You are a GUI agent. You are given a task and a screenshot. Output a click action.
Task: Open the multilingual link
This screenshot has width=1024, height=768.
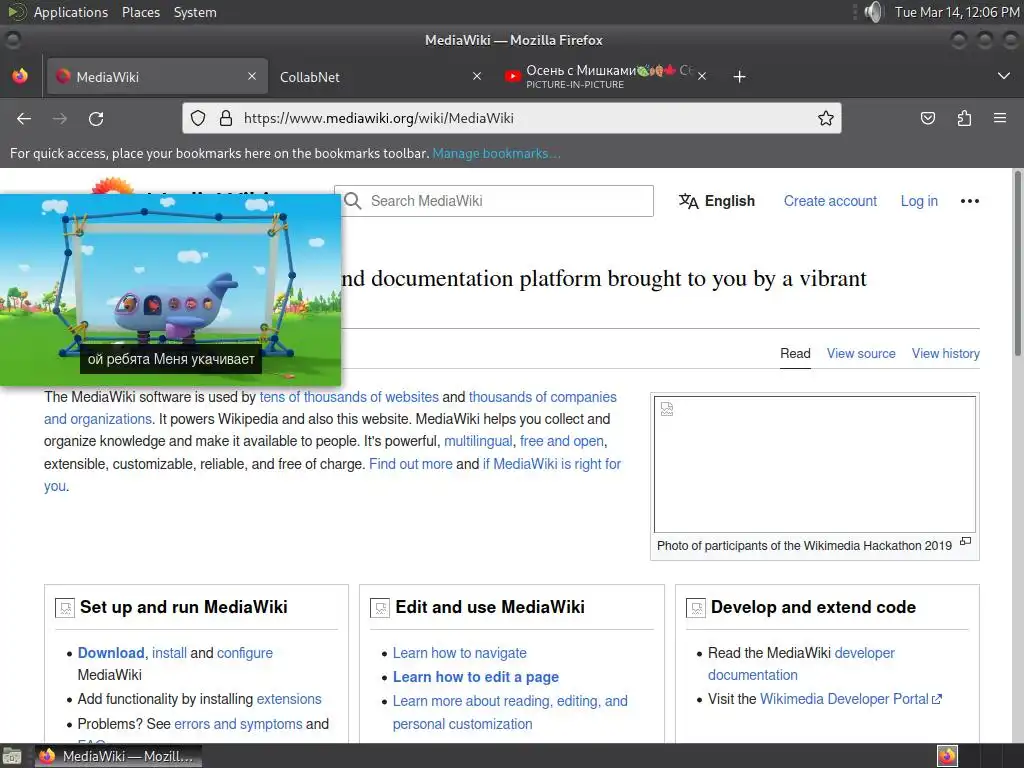coord(478,441)
